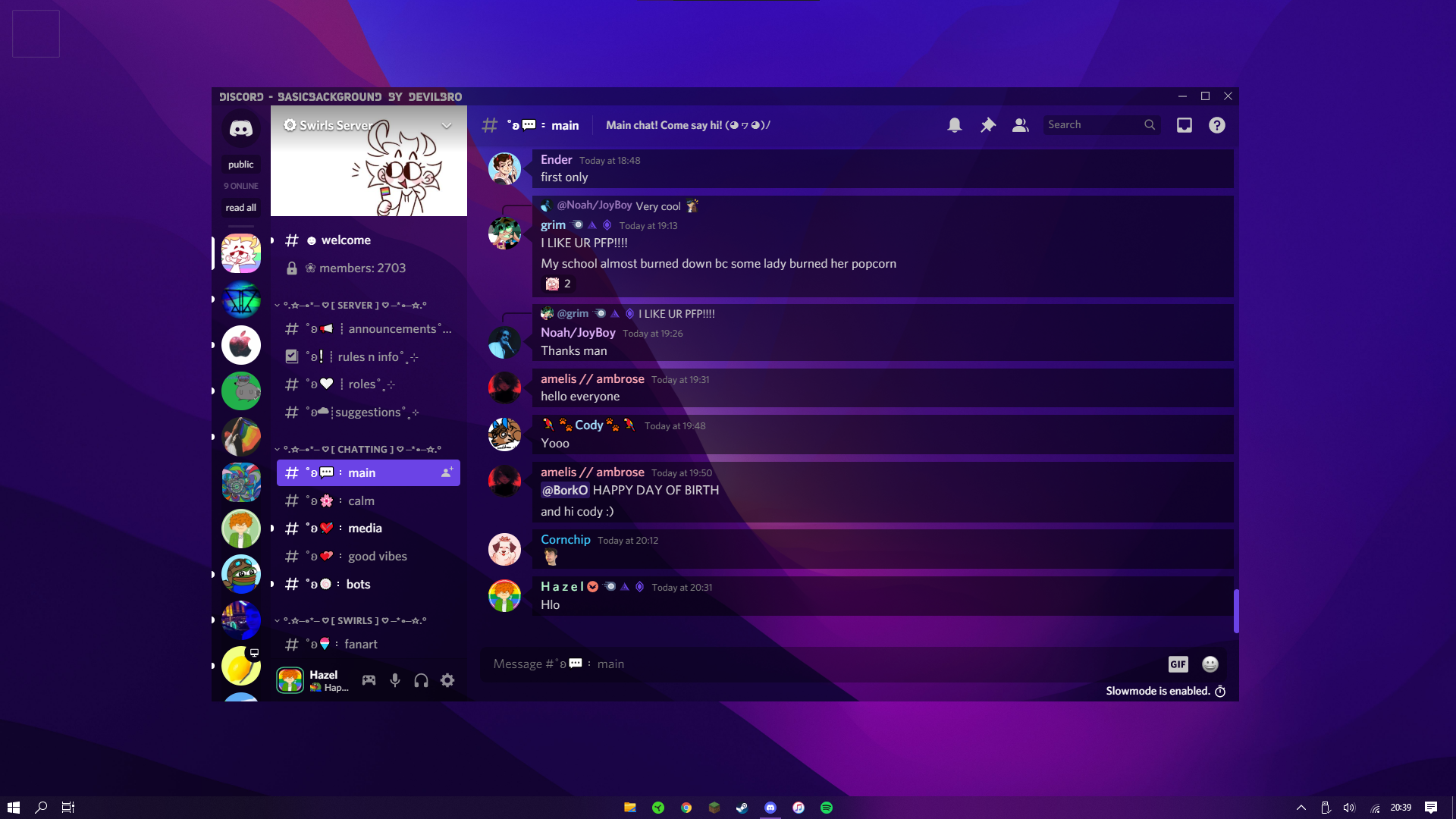Collapse the SERVER category
1456x819 pixels.
[x=350, y=305]
